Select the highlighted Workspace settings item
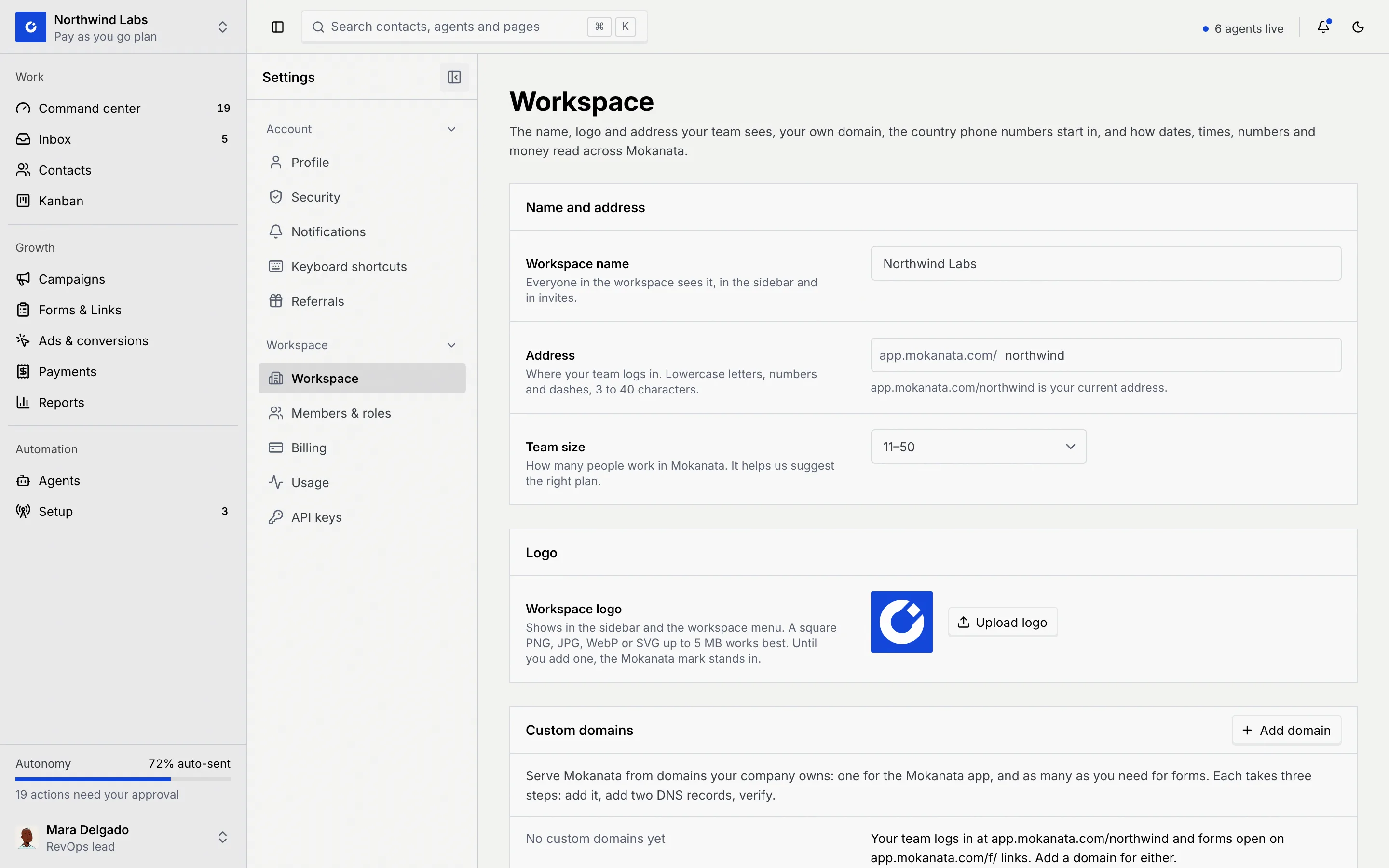Image resolution: width=1389 pixels, height=868 pixels. tap(362, 379)
